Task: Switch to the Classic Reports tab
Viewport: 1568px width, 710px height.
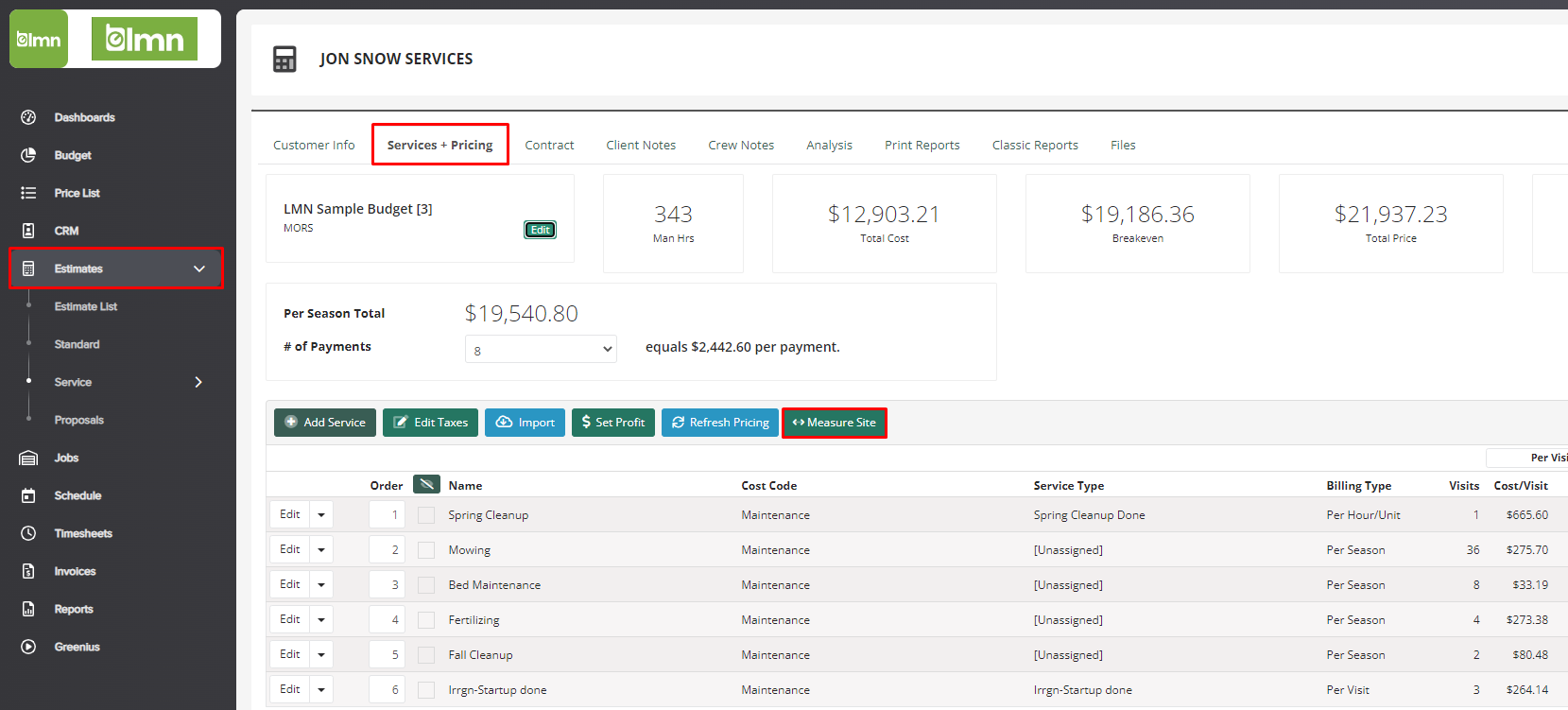Action: click(1035, 145)
